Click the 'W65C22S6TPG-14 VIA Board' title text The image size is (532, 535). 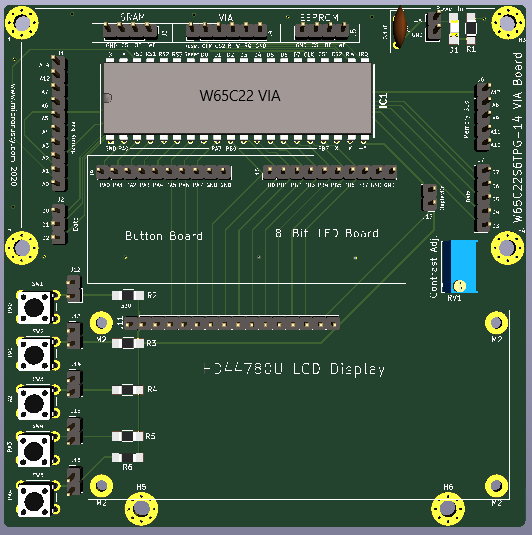coord(518,138)
